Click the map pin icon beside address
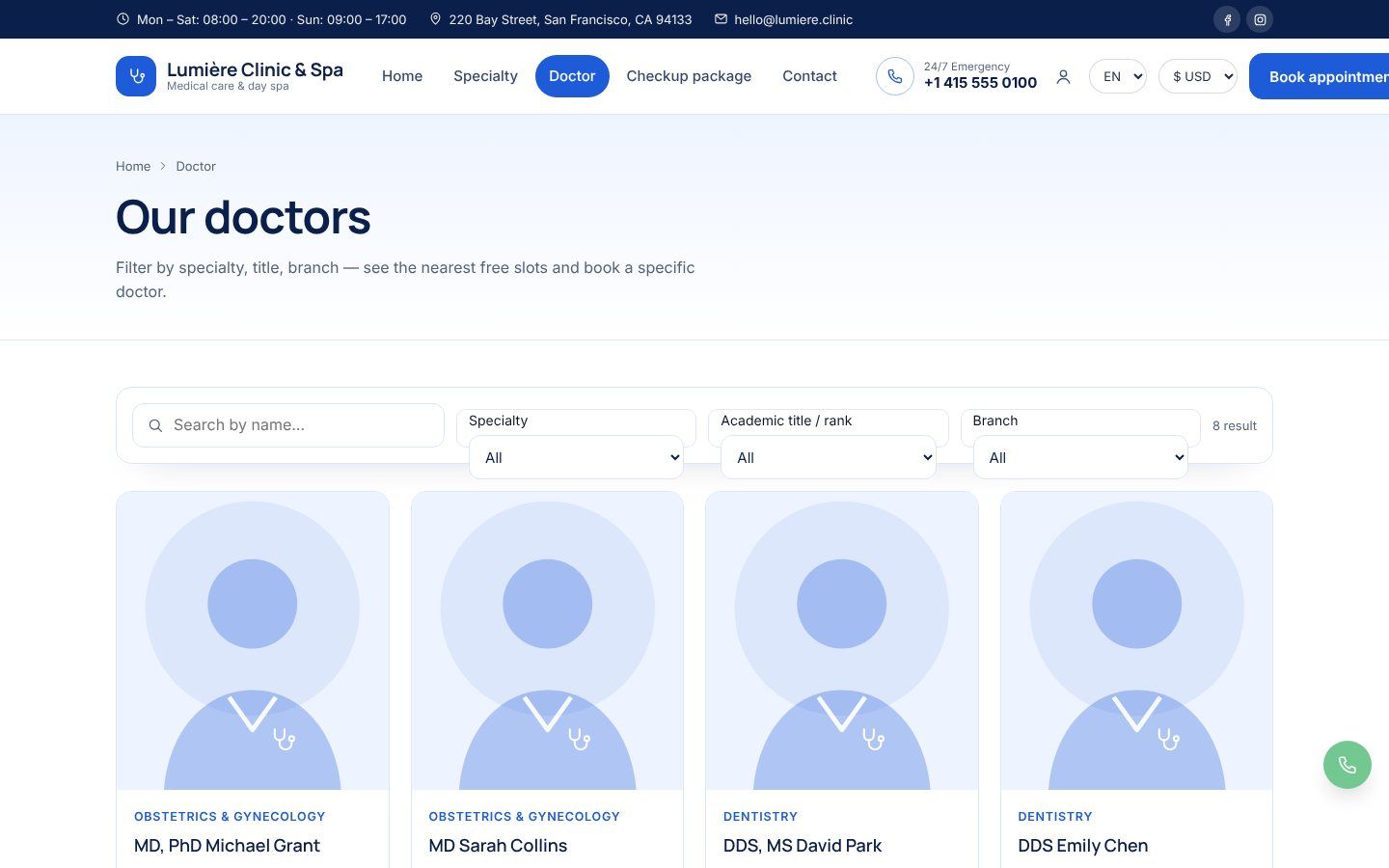Image resolution: width=1389 pixels, height=868 pixels. click(x=435, y=19)
